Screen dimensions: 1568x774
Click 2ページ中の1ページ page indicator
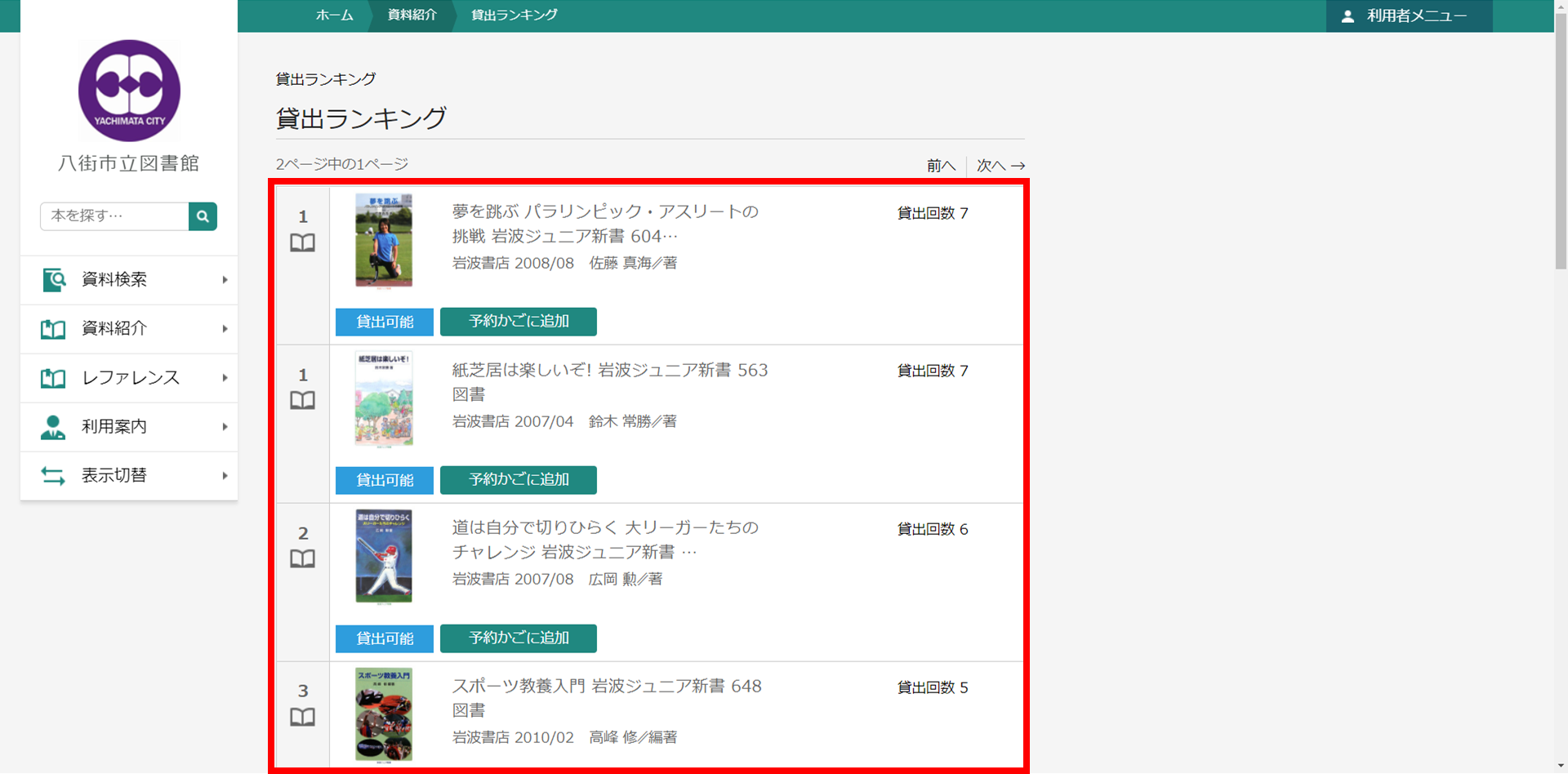(342, 164)
